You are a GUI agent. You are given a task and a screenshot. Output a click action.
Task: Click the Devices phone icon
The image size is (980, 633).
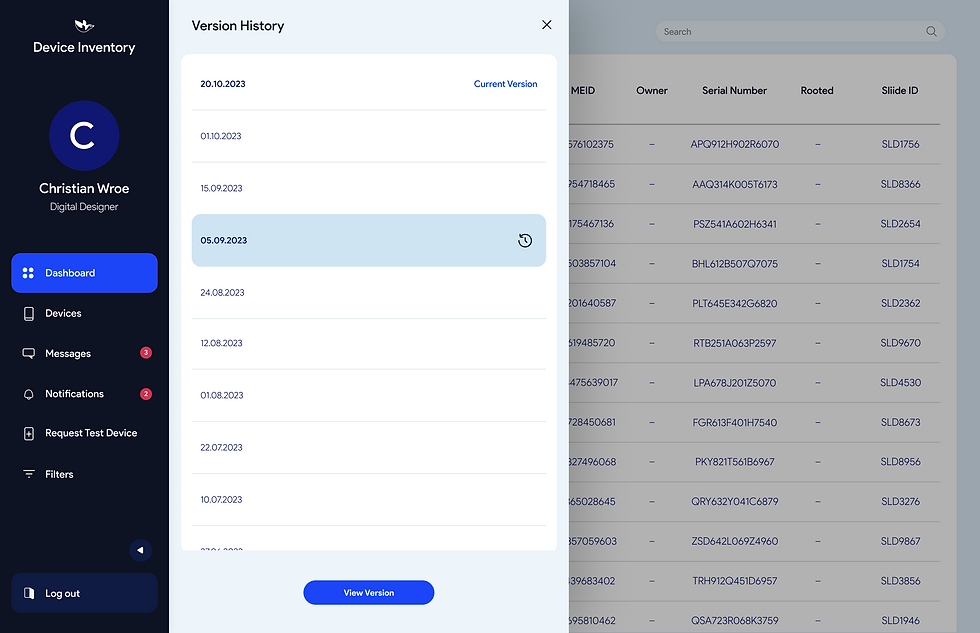29,314
